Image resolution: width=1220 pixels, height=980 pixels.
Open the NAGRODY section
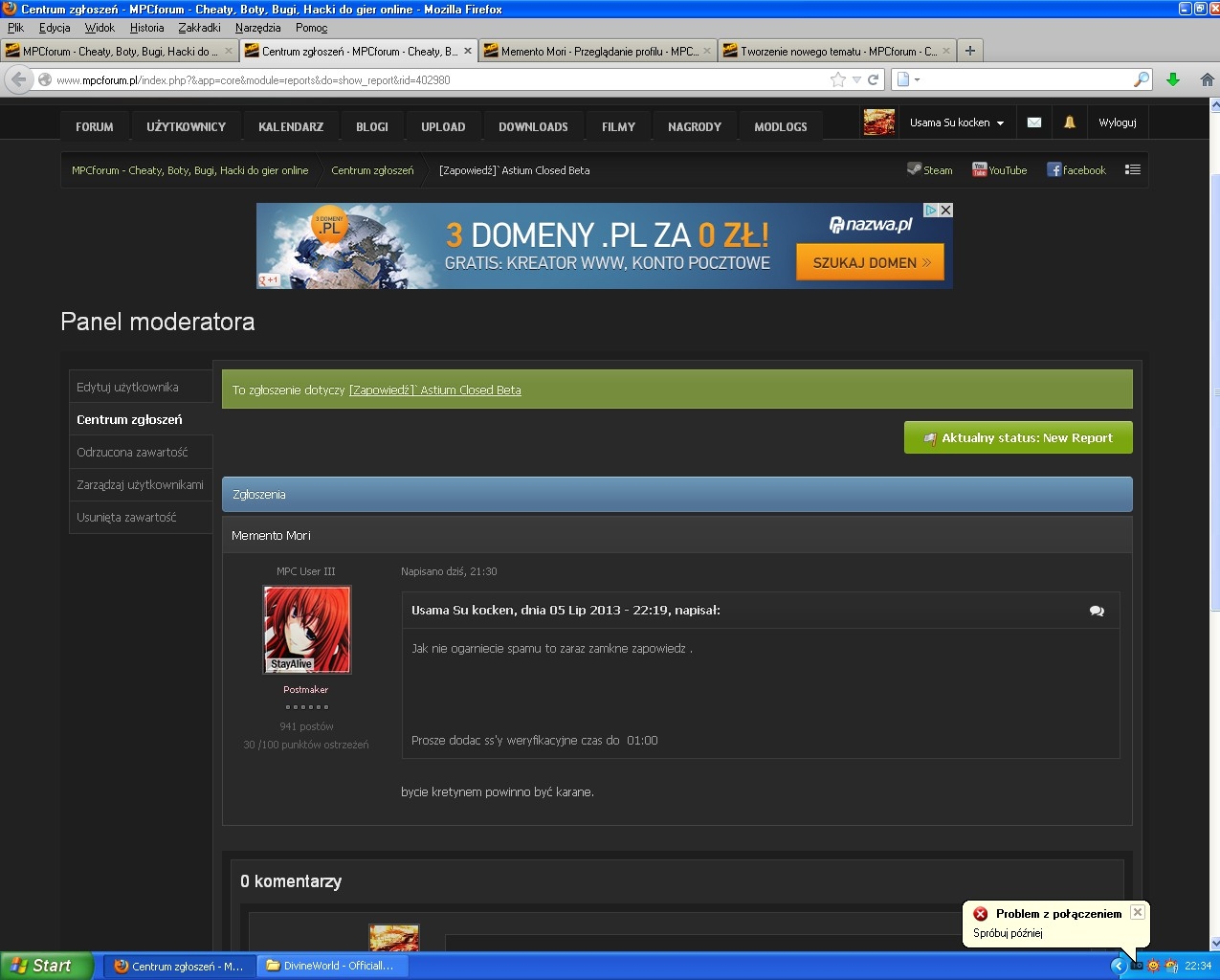pyautogui.click(x=695, y=126)
